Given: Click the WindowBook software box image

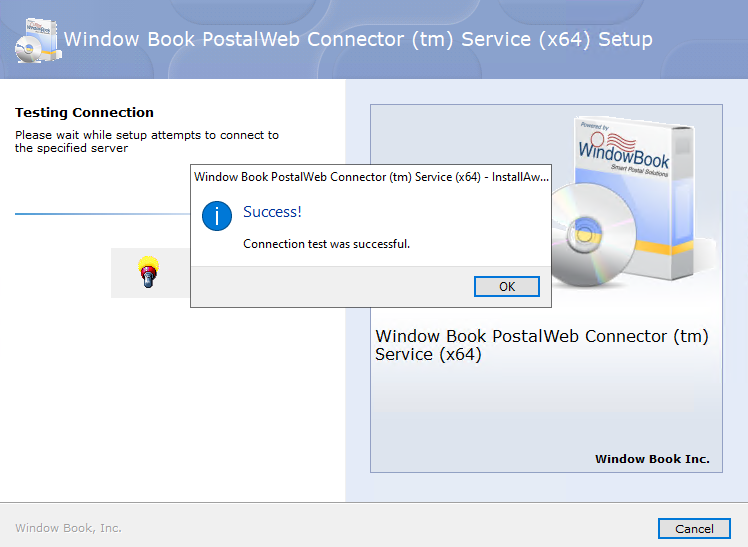Looking at the screenshot, I should (x=634, y=197).
